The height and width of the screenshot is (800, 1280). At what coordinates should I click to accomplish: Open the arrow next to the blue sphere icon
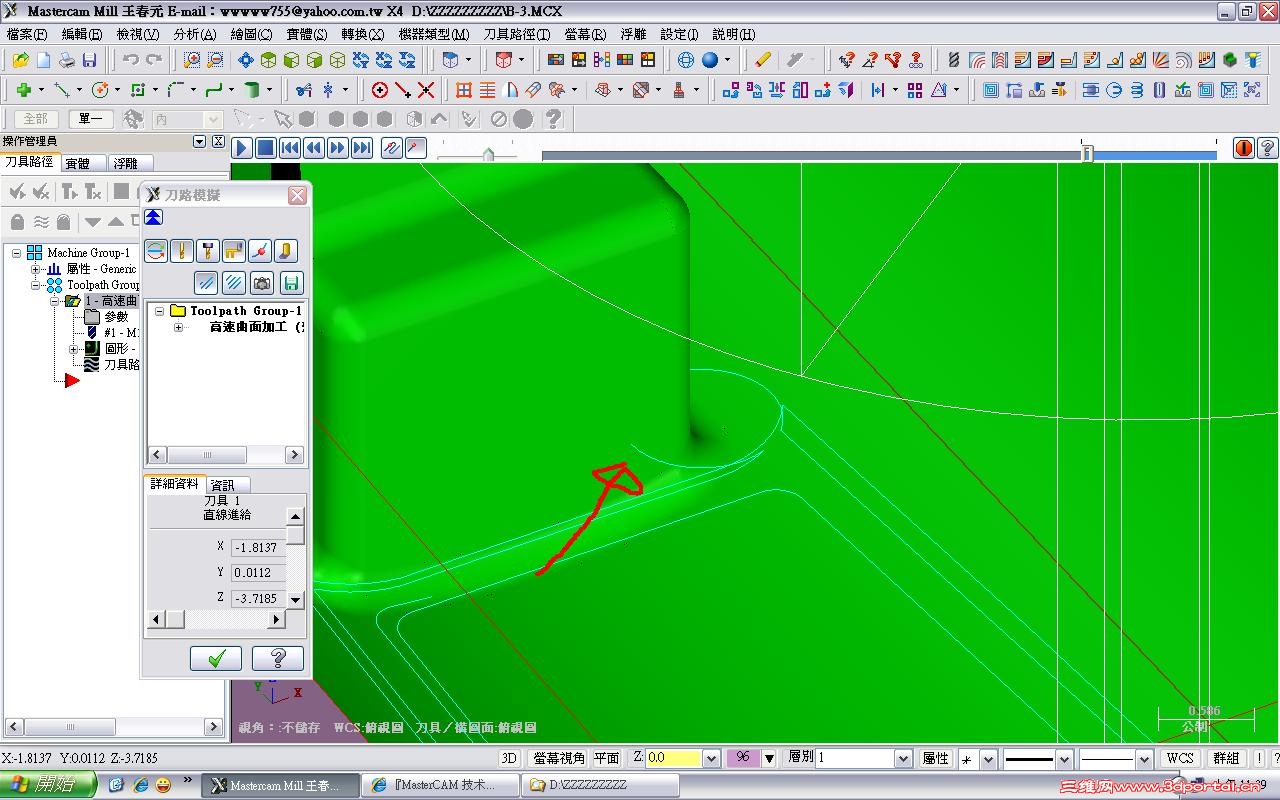pos(727,60)
